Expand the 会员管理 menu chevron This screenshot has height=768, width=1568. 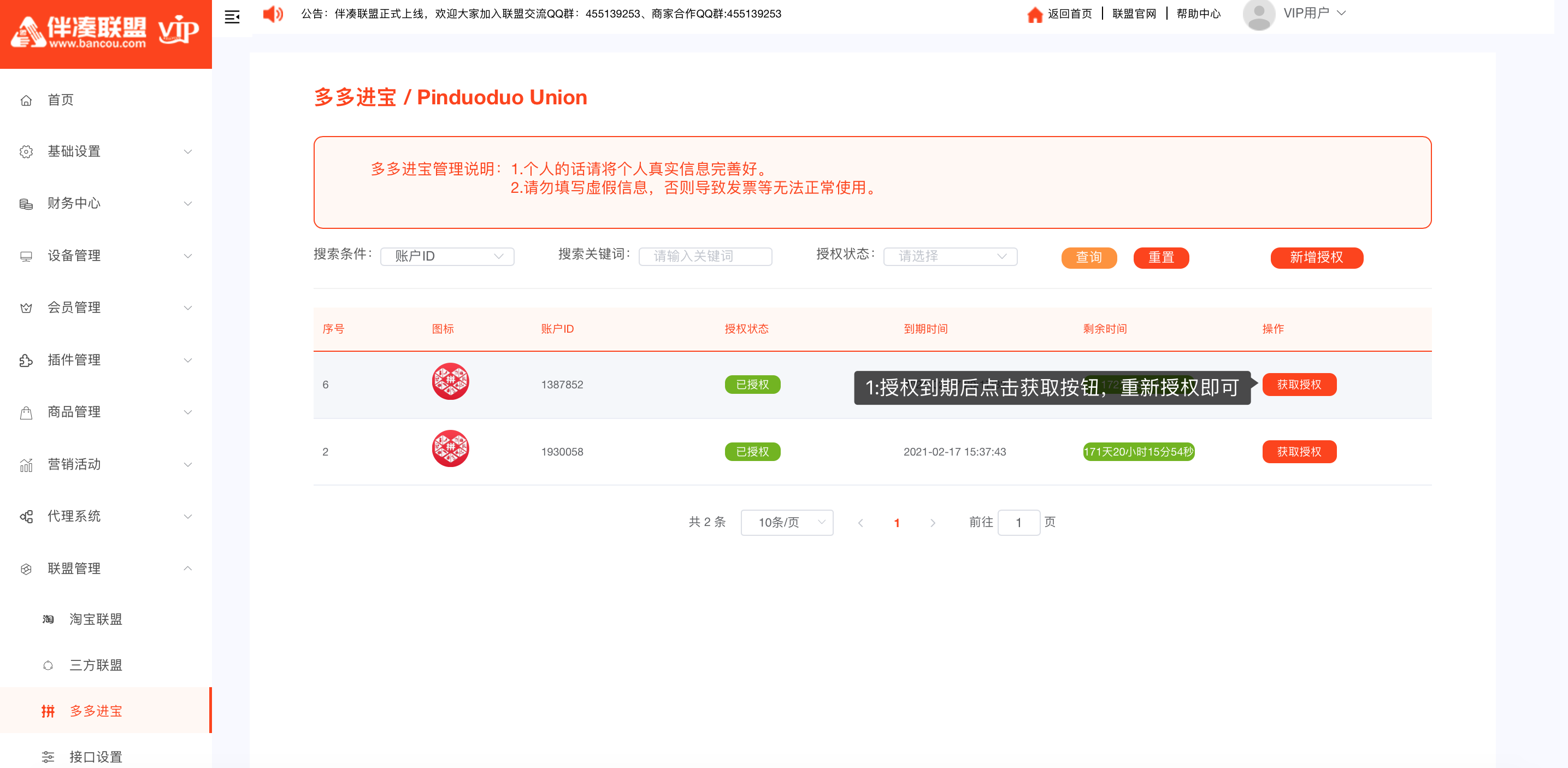click(x=188, y=308)
